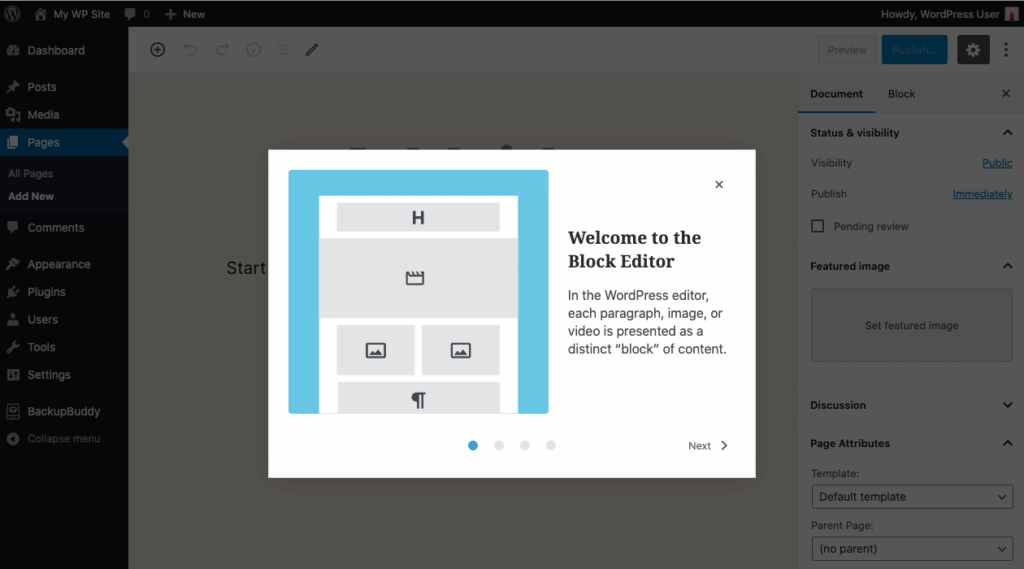Click Immediately publish date link
This screenshot has height=569, width=1024.
[982, 194]
